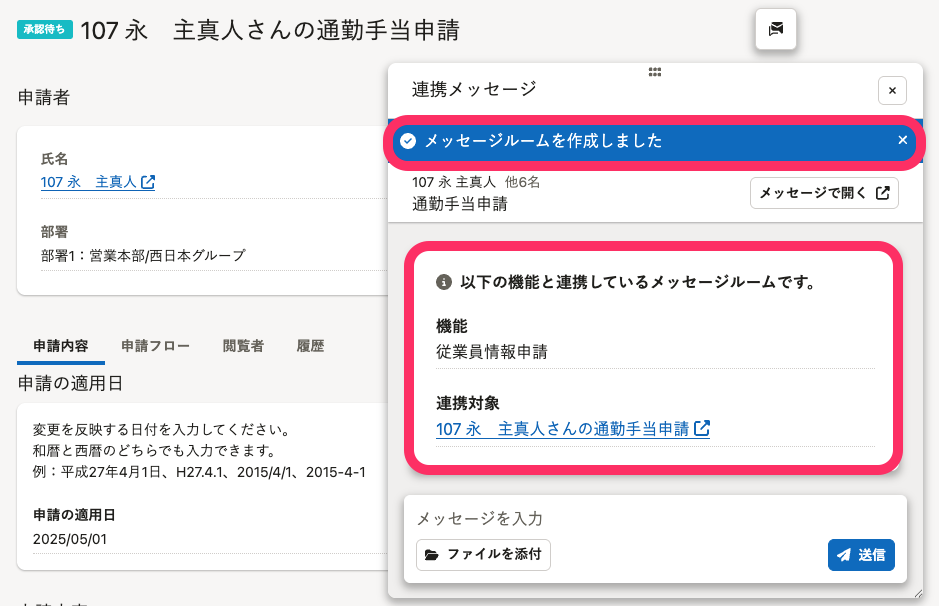Click the メッセージで開く button
The image size is (939, 606).
pyautogui.click(x=824, y=193)
